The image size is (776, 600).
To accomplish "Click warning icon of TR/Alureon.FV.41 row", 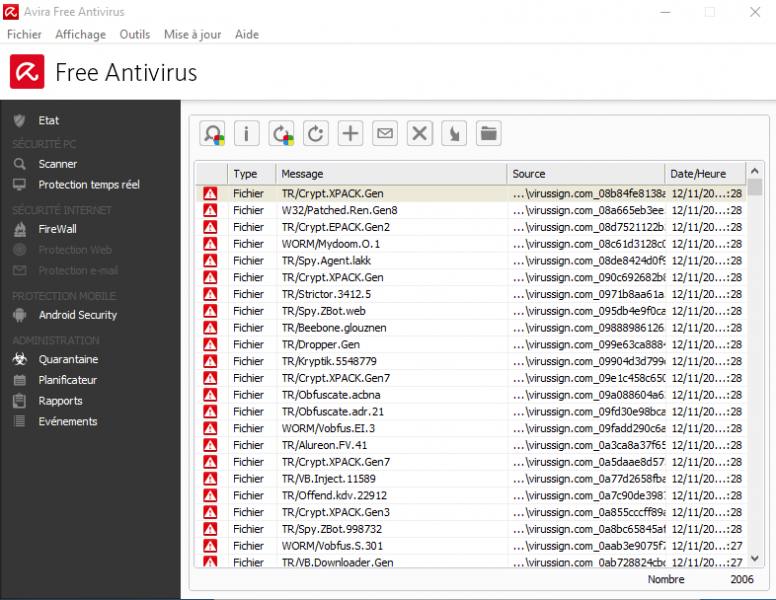I will tap(210, 445).
